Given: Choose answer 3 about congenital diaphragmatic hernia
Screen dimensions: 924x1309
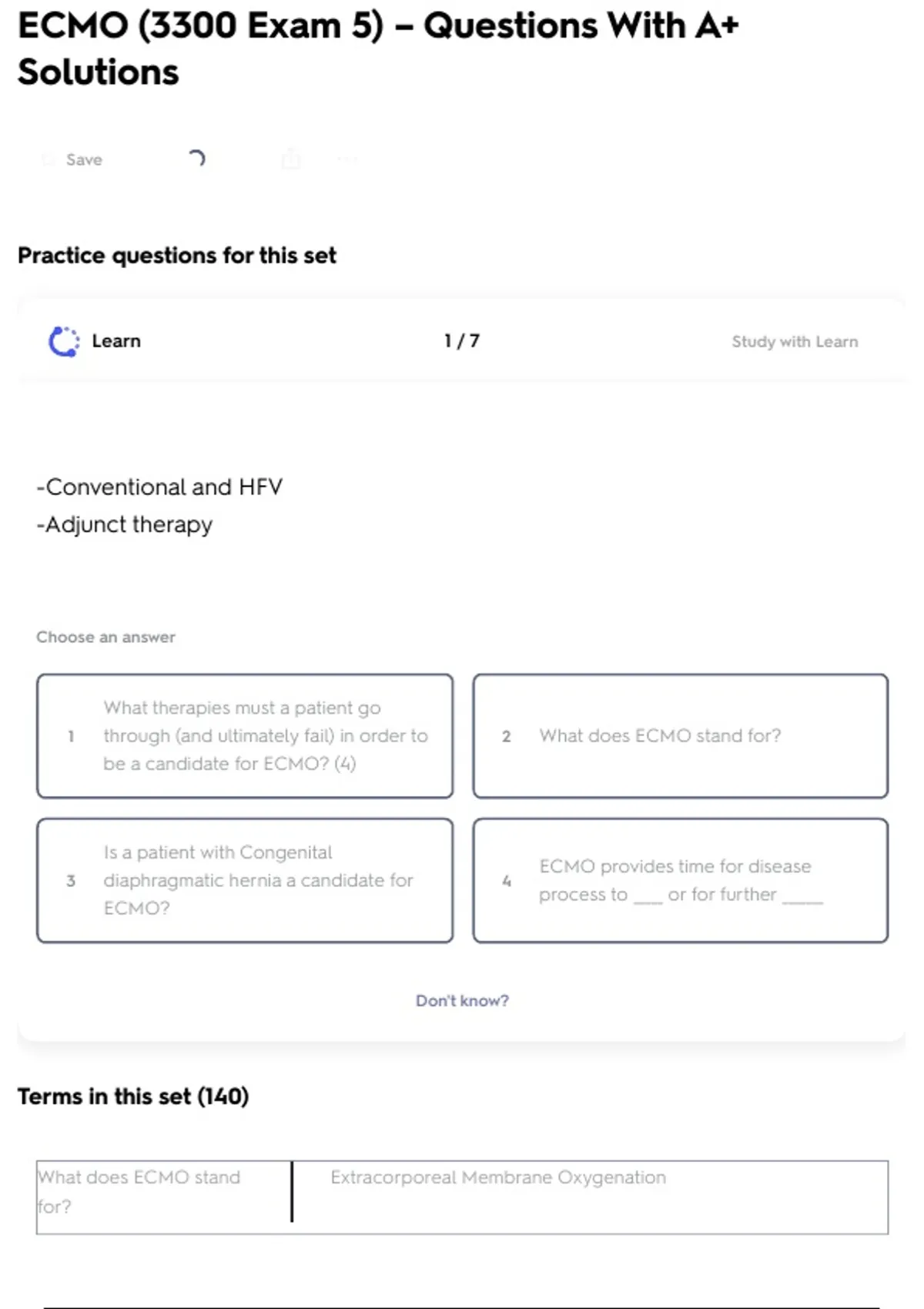Looking at the screenshot, I should [x=245, y=880].
